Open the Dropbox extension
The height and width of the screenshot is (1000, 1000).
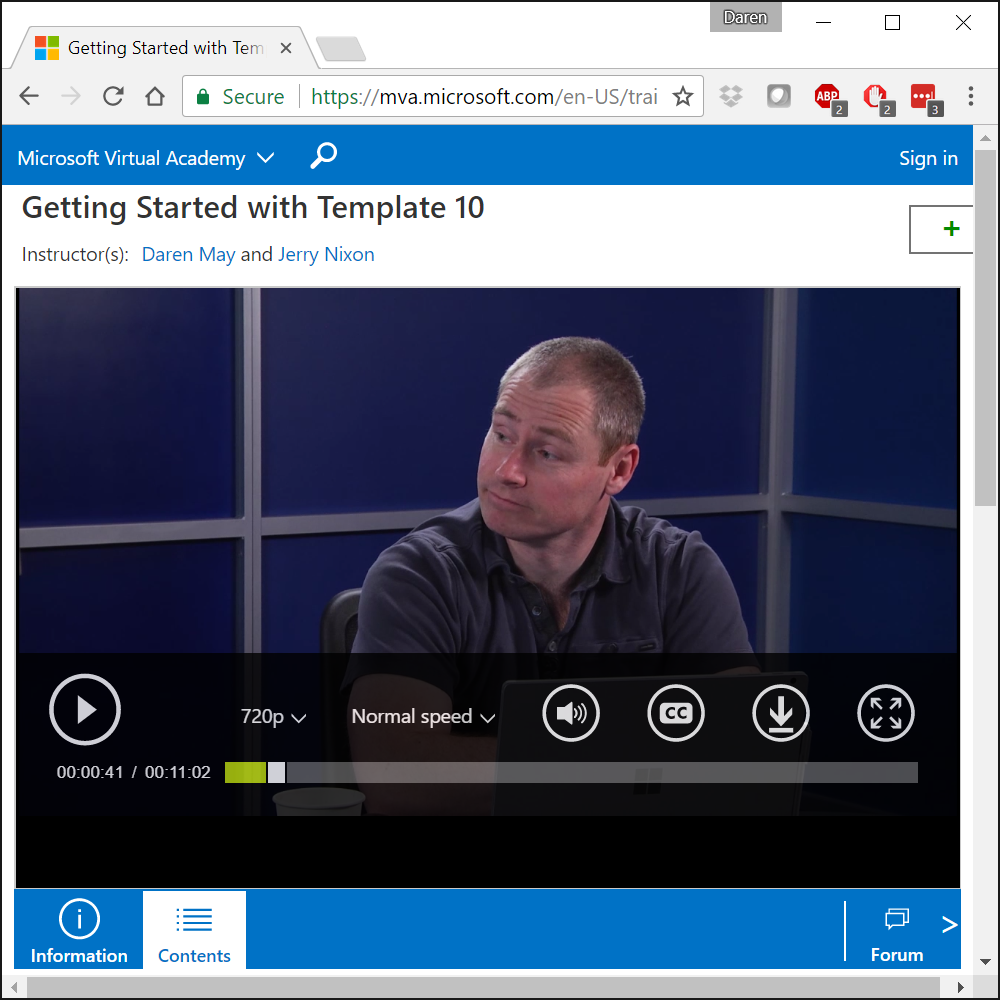coord(731,96)
